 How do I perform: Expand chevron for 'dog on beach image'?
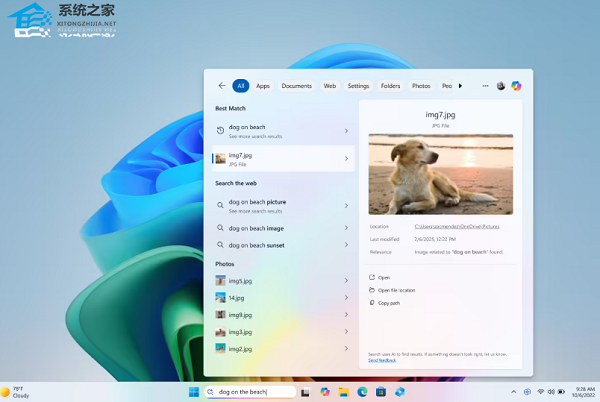click(346, 228)
